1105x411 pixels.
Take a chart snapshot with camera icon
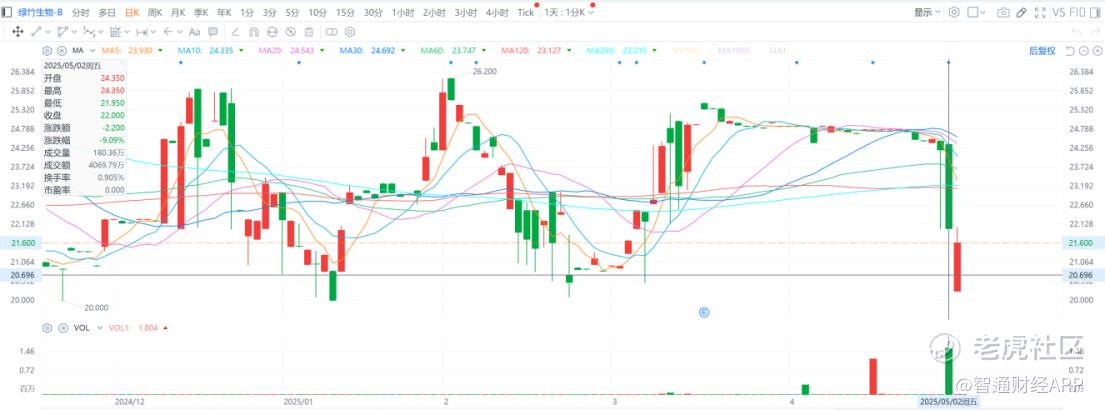coord(1004,13)
